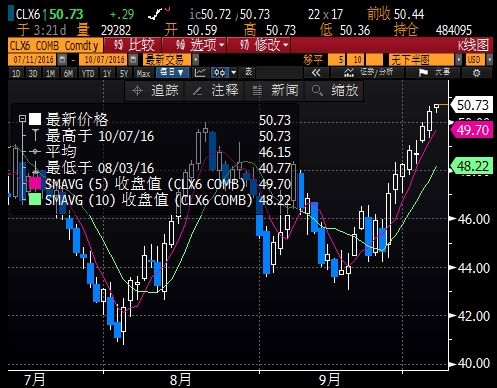Viewport: 497px width, 388px height.
Task: Open the 新闻 news tool
Action: pos(275,90)
